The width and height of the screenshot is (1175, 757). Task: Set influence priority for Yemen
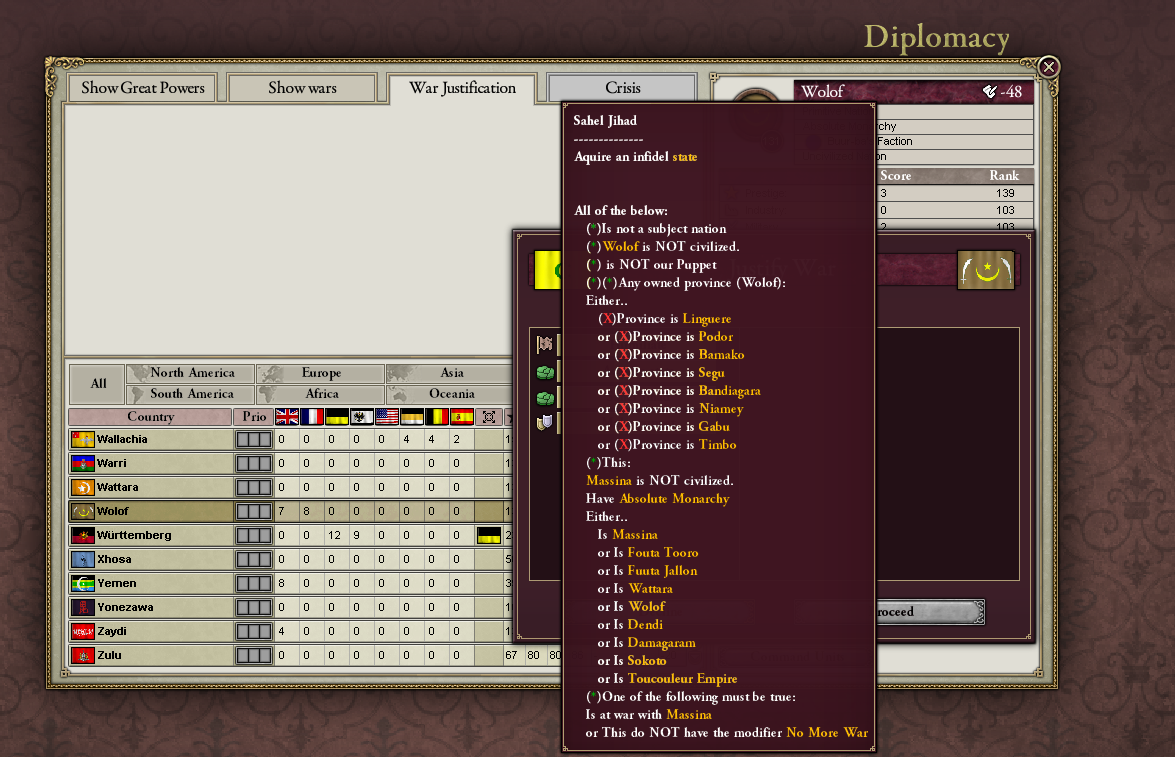click(252, 583)
